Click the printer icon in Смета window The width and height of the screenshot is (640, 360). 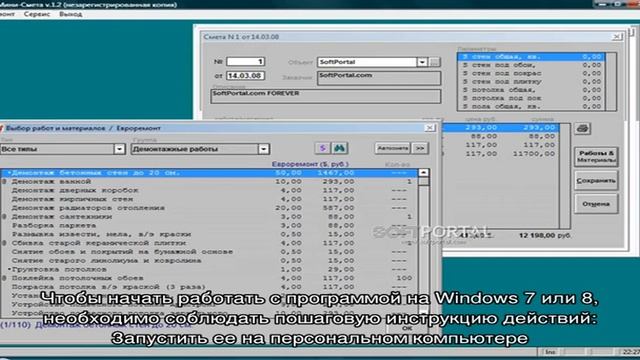(x=582, y=129)
